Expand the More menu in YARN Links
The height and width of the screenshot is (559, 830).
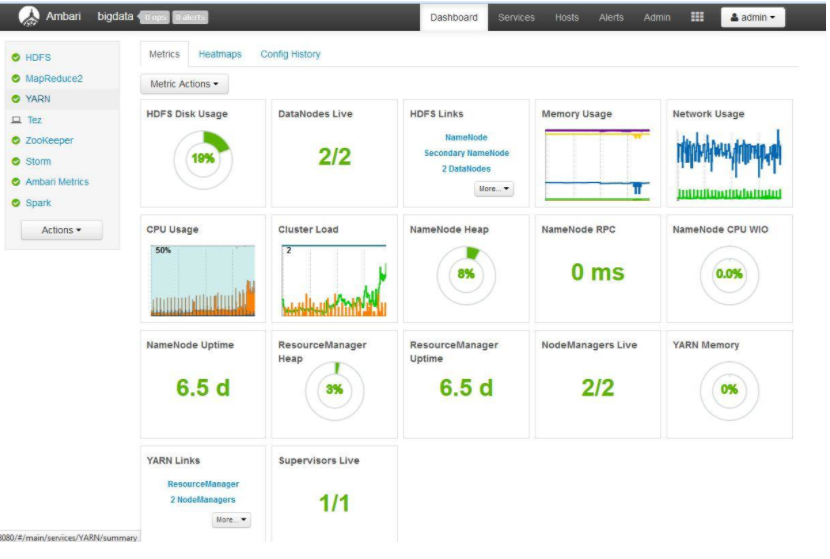pos(231,520)
